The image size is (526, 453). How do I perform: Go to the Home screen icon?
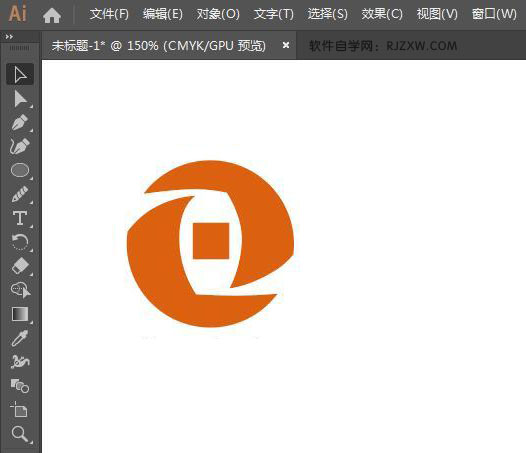point(52,15)
